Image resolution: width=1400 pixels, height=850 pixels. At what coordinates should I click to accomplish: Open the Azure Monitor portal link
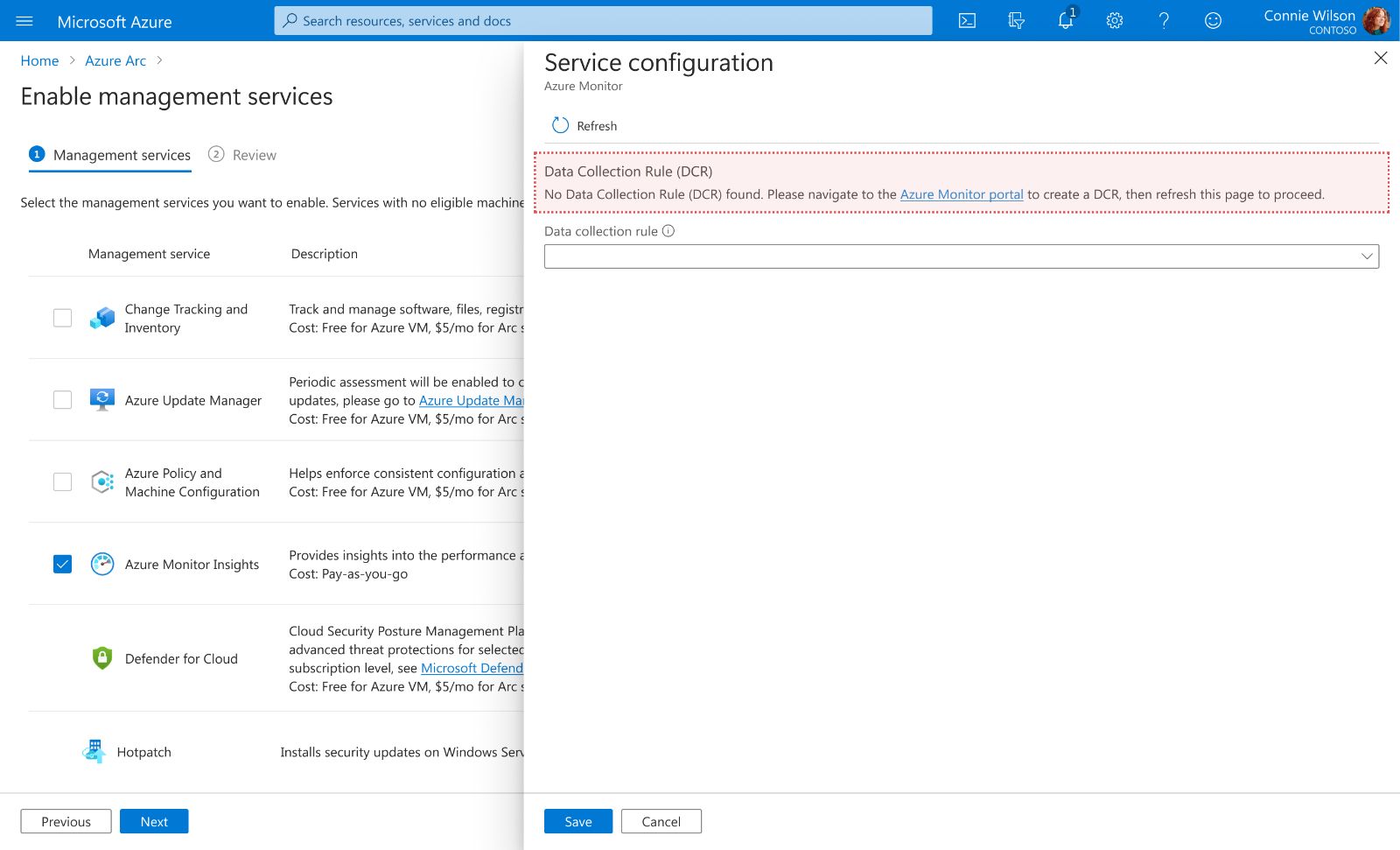(x=961, y=194)
